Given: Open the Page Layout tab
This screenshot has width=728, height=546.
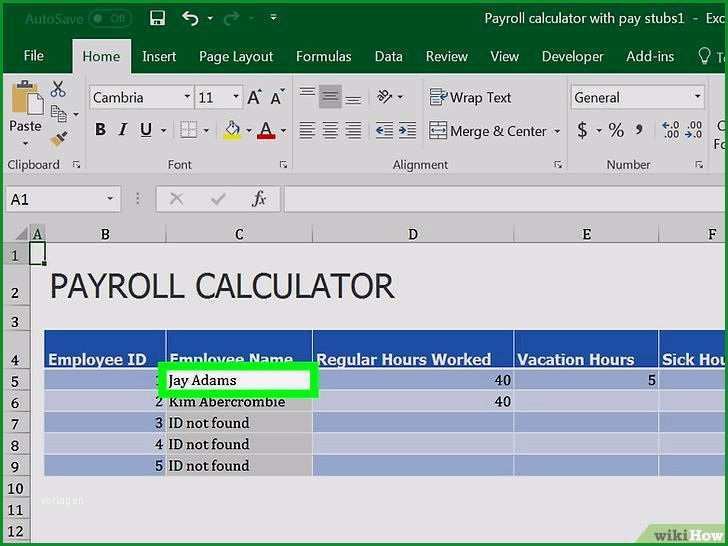Looking at the screenshot, I should 236,57.
